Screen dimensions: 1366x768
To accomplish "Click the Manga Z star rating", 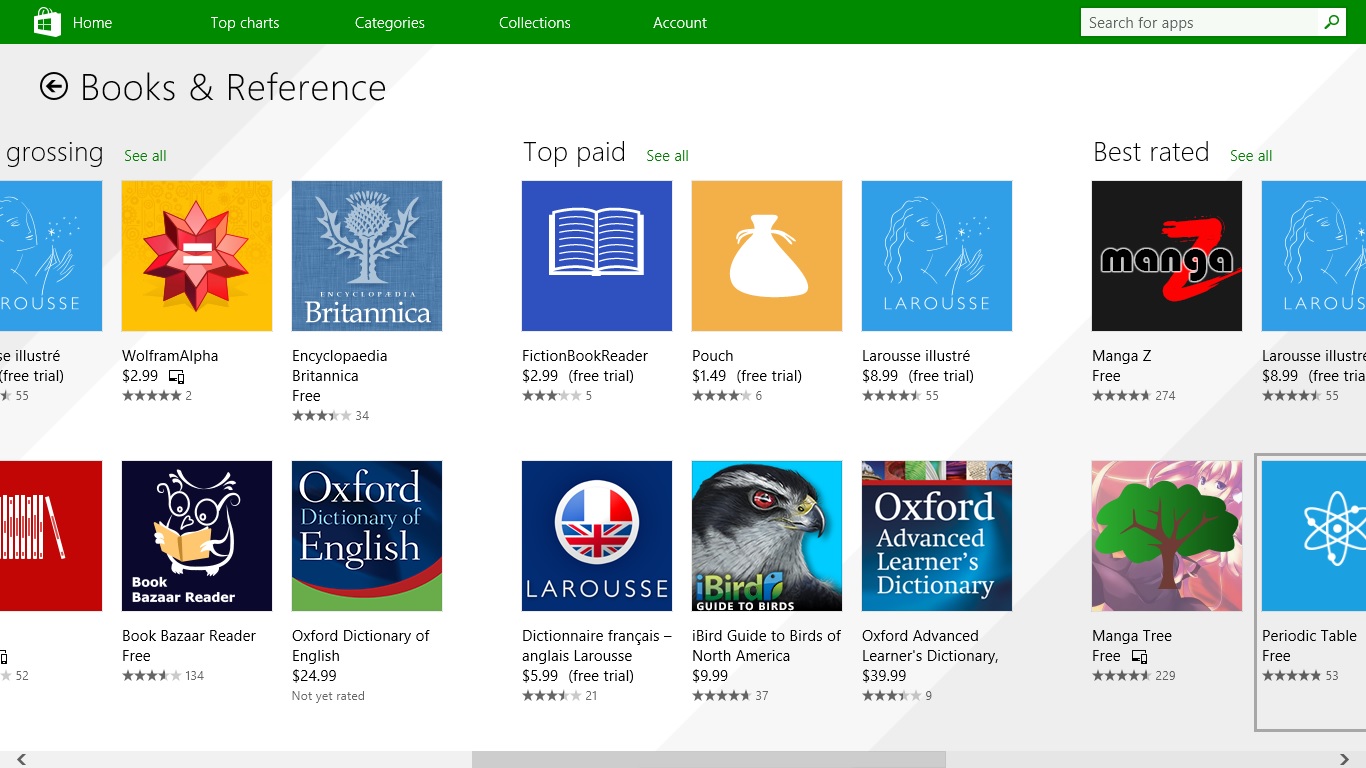I will click(x=1121, y=396).
